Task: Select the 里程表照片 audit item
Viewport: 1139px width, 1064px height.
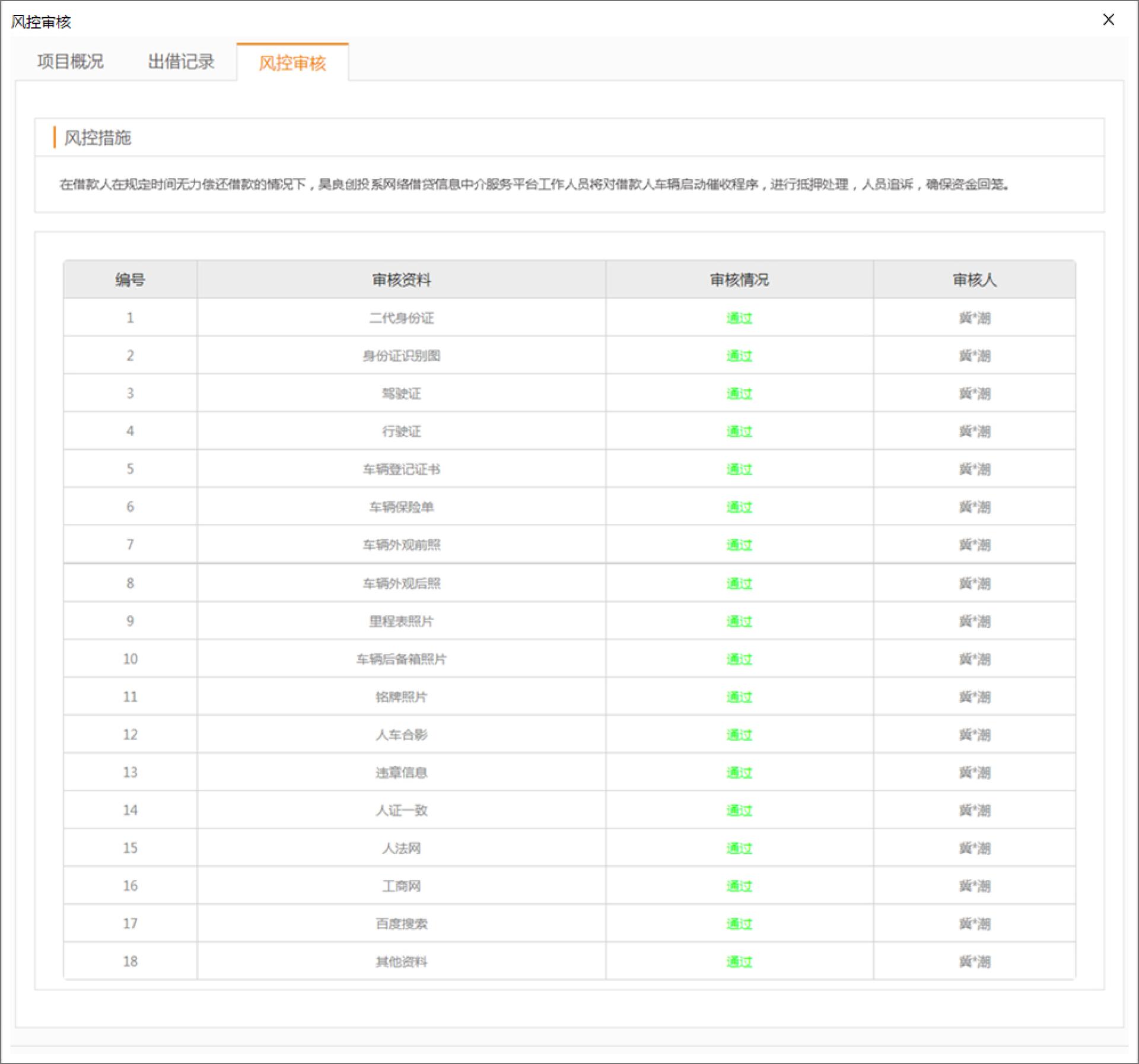Action: (x=401, y=621)
